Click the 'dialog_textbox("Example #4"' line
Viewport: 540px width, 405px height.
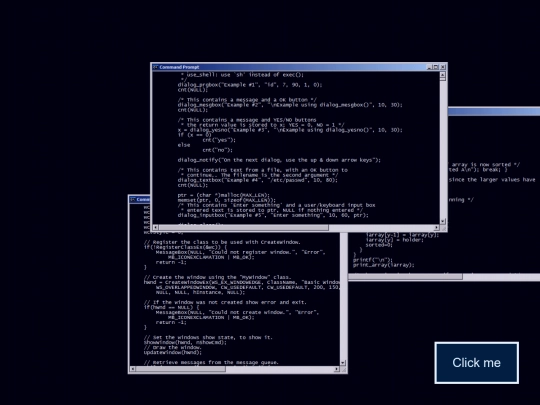258,180
